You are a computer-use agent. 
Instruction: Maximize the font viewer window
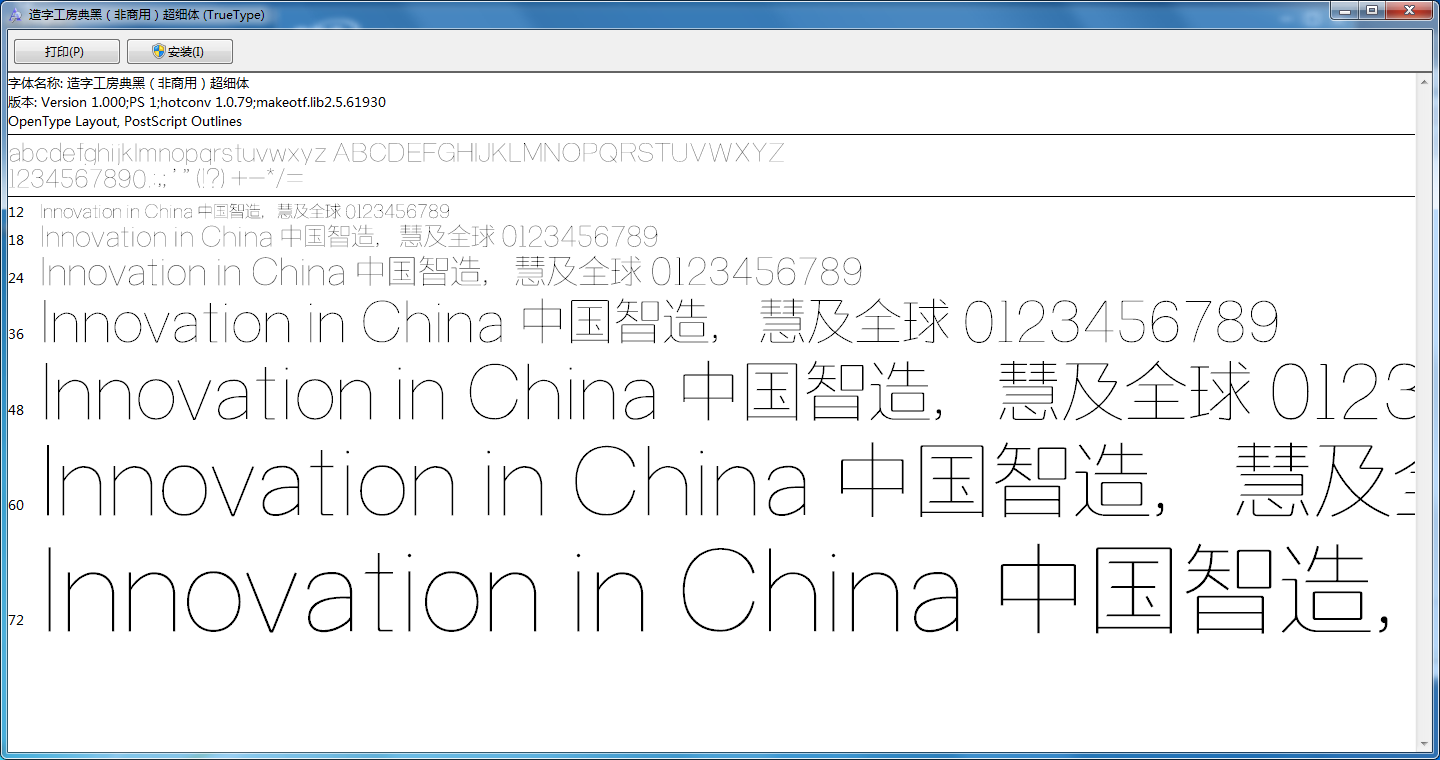coord(1372,10)
